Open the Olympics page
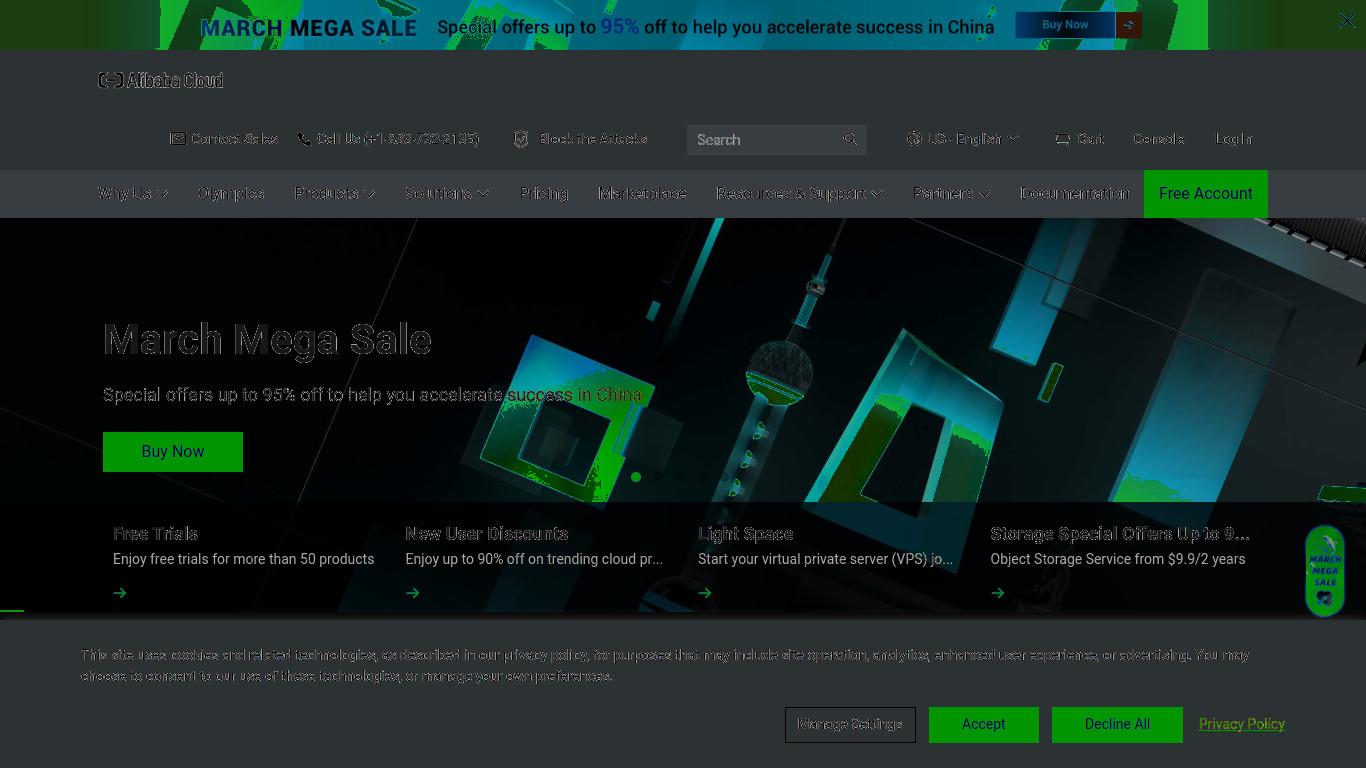Screen dimensions: 1366x768 231,193
